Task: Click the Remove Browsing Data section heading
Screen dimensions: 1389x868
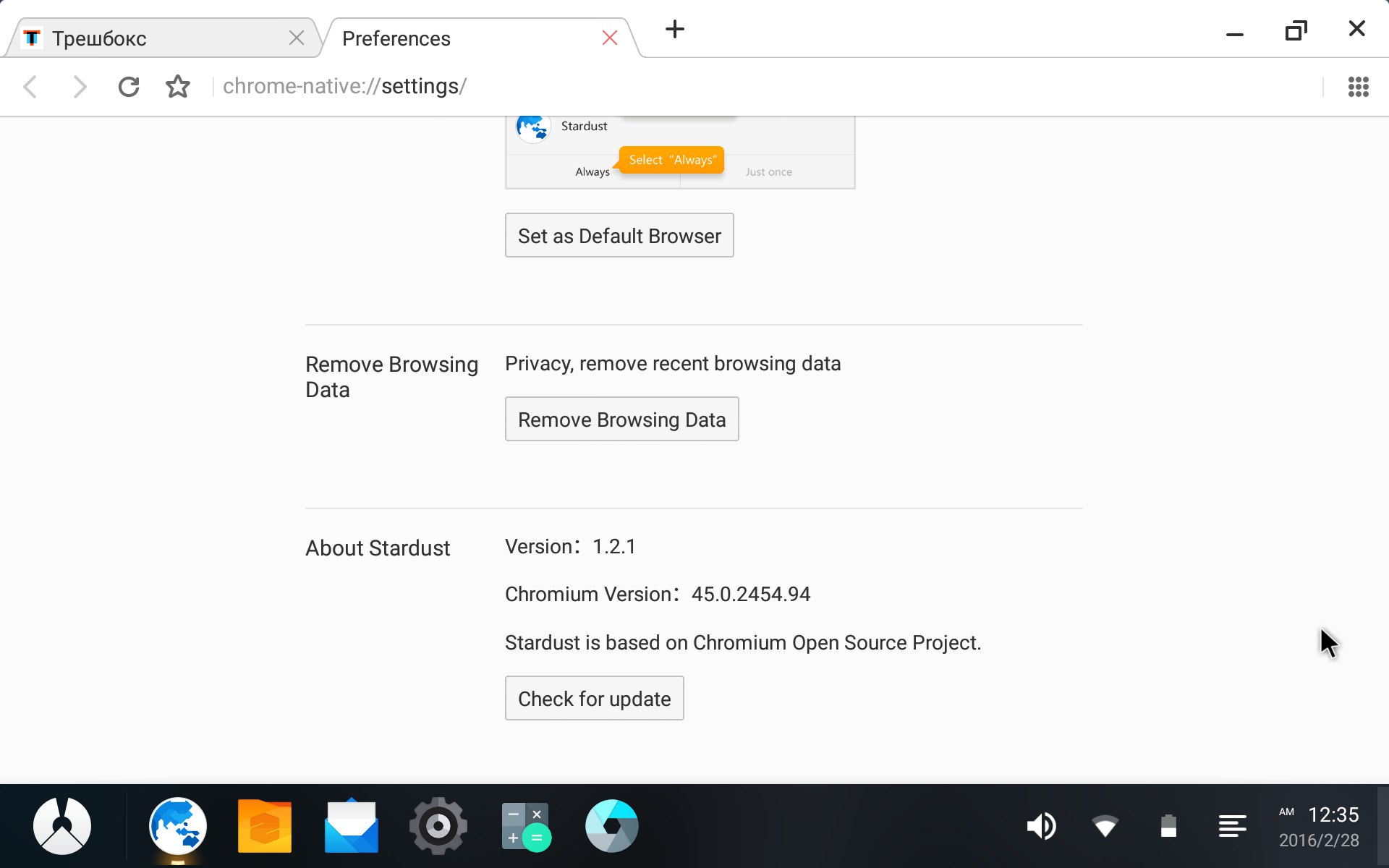Action: pos(391,377)
